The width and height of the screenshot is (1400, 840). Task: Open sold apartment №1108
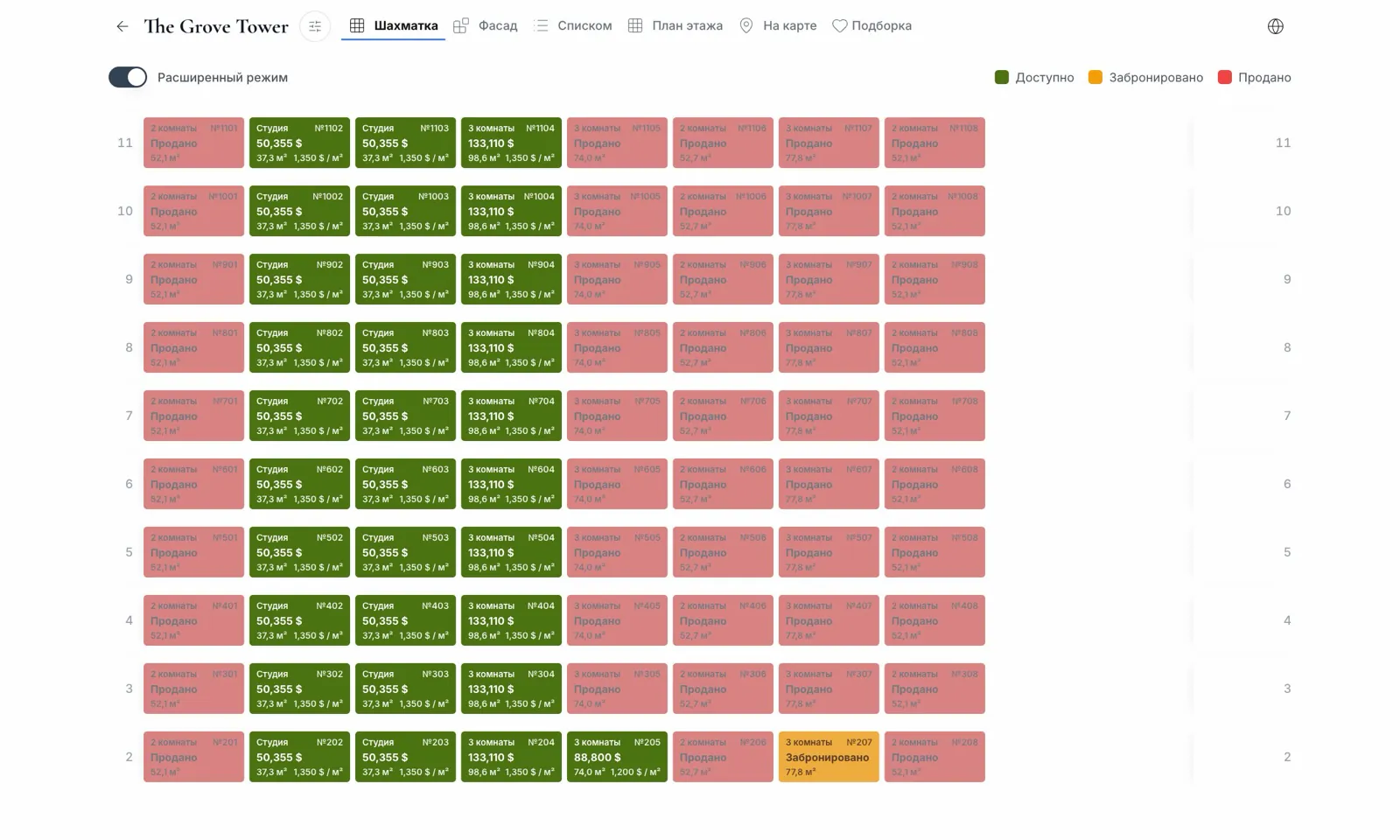(934, 143)
